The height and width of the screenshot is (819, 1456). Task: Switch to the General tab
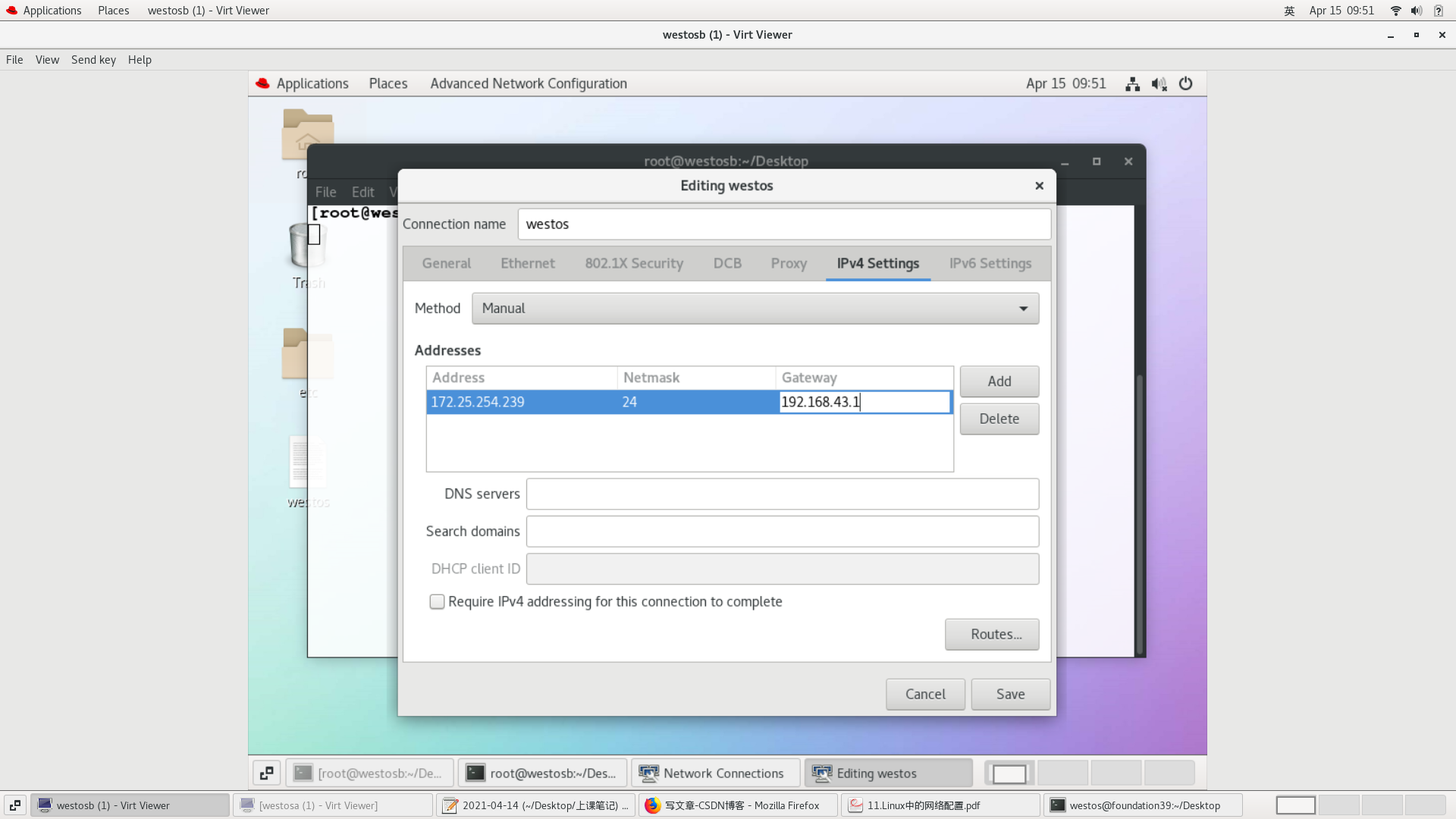point(446,263)
